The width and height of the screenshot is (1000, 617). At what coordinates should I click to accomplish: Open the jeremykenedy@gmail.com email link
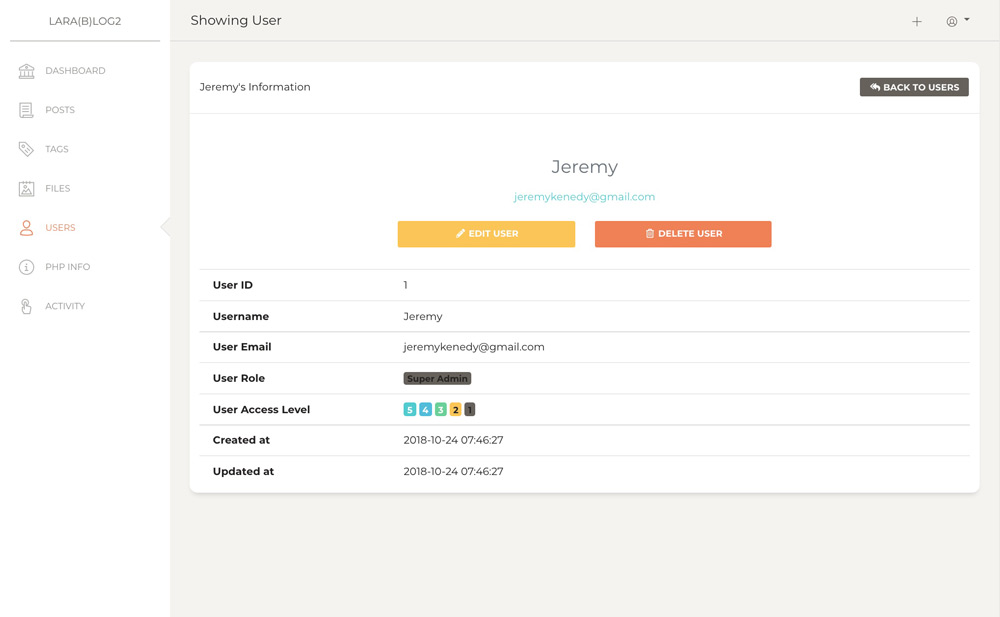(584, 197)
